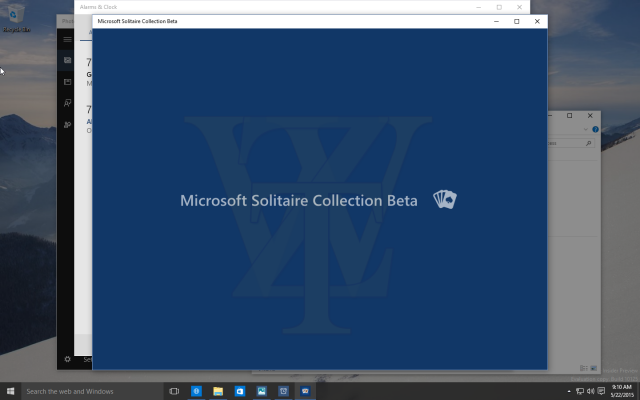The image size is (640, 400).
Task: Click the fourth sidebar icon in Photos
Action: coord(67,124)
